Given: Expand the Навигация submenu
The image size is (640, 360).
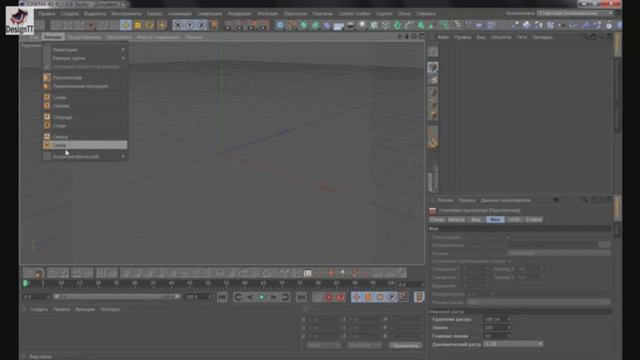Looking at the screenshot, I should pos(85,50).
